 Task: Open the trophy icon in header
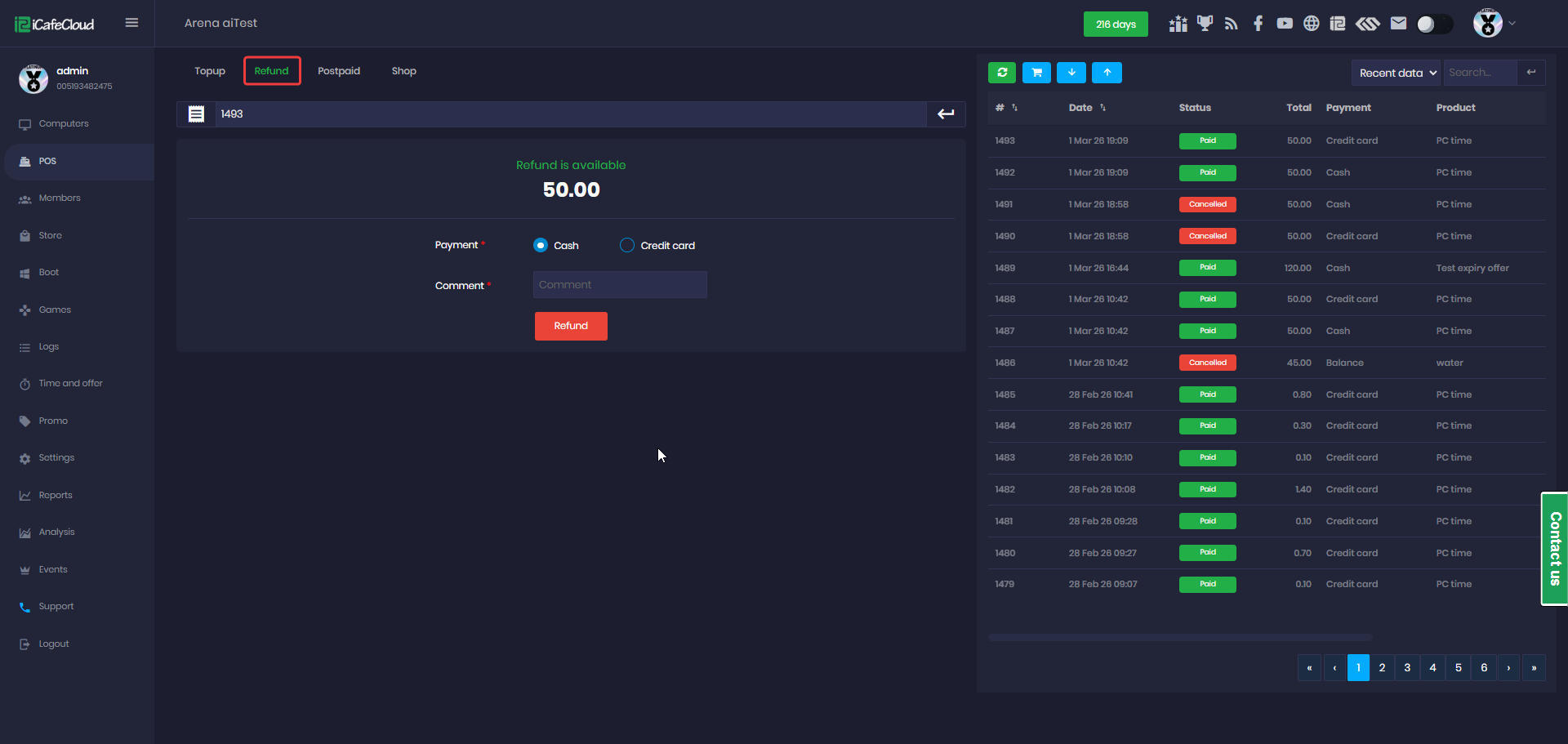click(x=1205, y=24)
